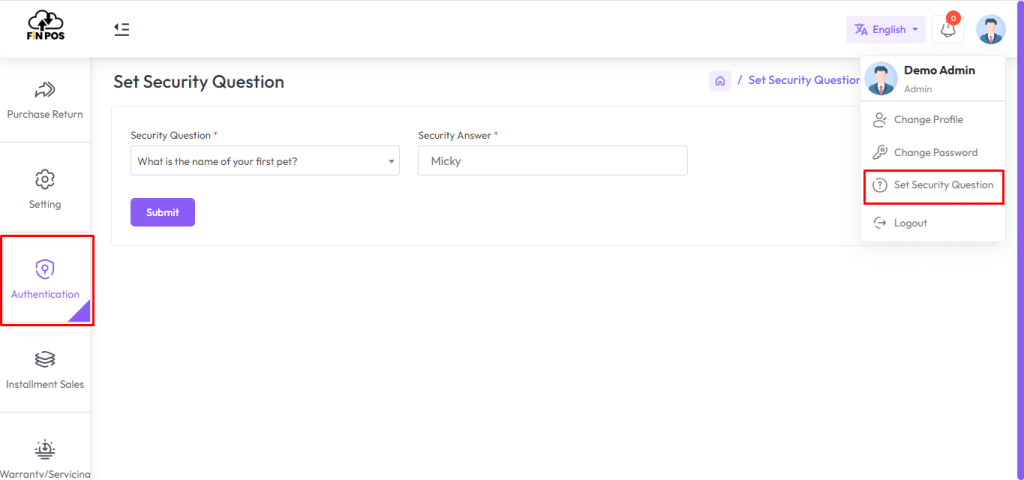Select Authentication in the sidebar

45,280
